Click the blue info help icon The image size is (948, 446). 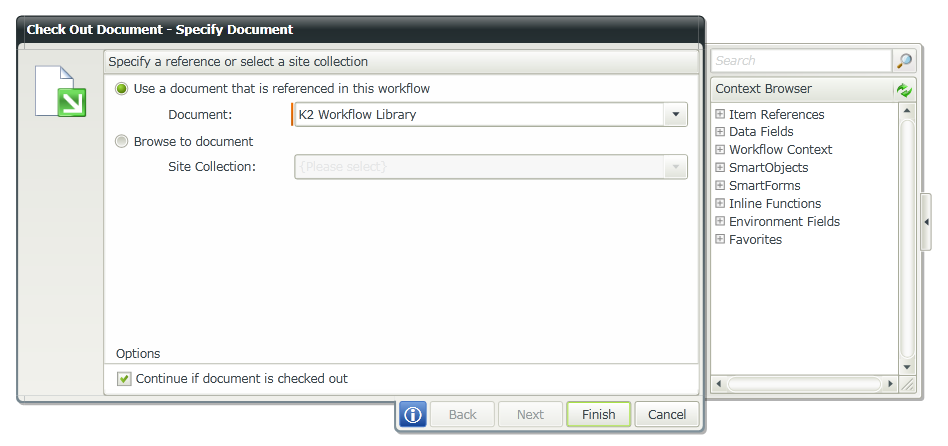(x=414, y=415)
